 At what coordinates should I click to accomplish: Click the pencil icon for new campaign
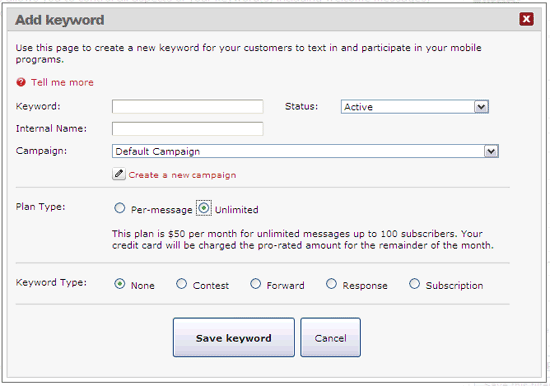pos(119,174)
